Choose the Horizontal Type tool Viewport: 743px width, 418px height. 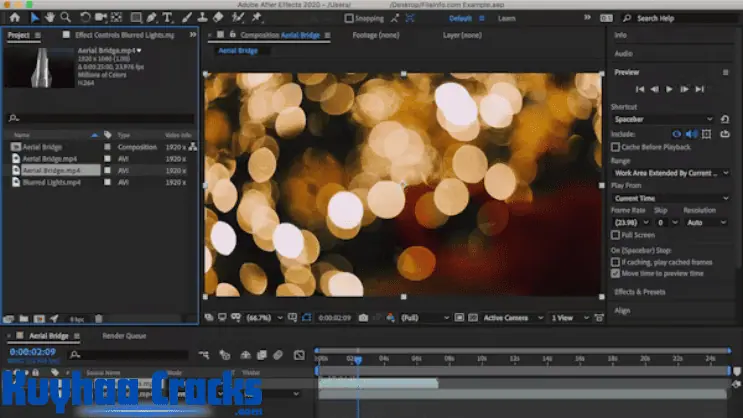[x=167, y=17]
